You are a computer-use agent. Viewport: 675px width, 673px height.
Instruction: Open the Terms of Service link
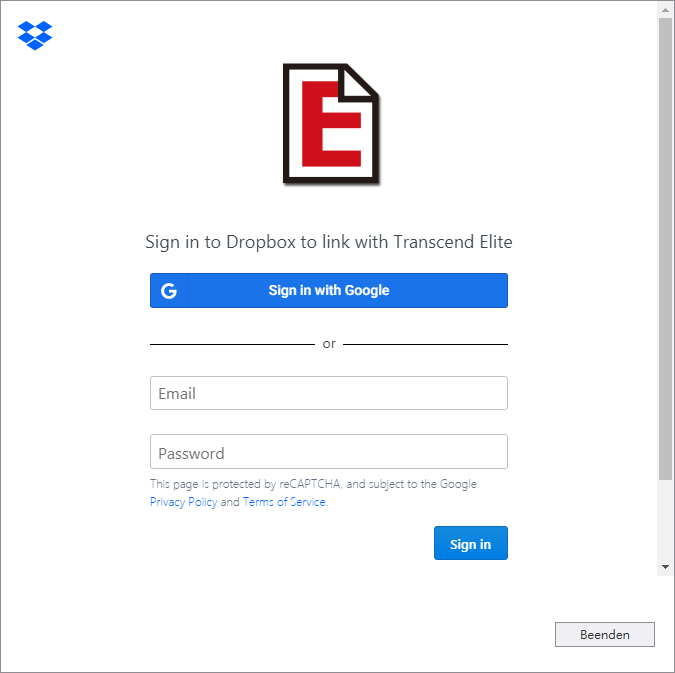[x=284, y=502]
